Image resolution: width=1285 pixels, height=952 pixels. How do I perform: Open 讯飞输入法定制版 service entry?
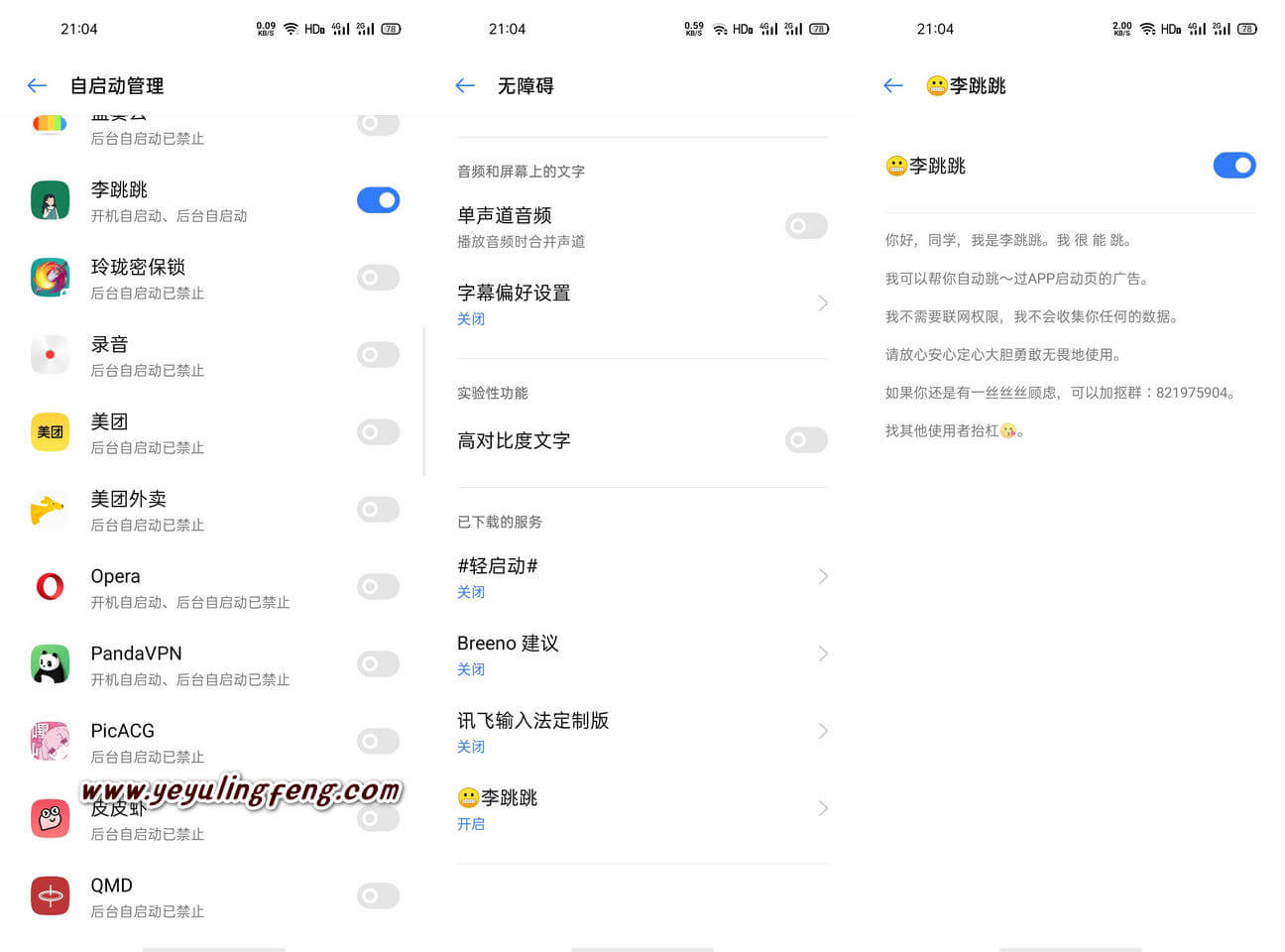(642, 732)
